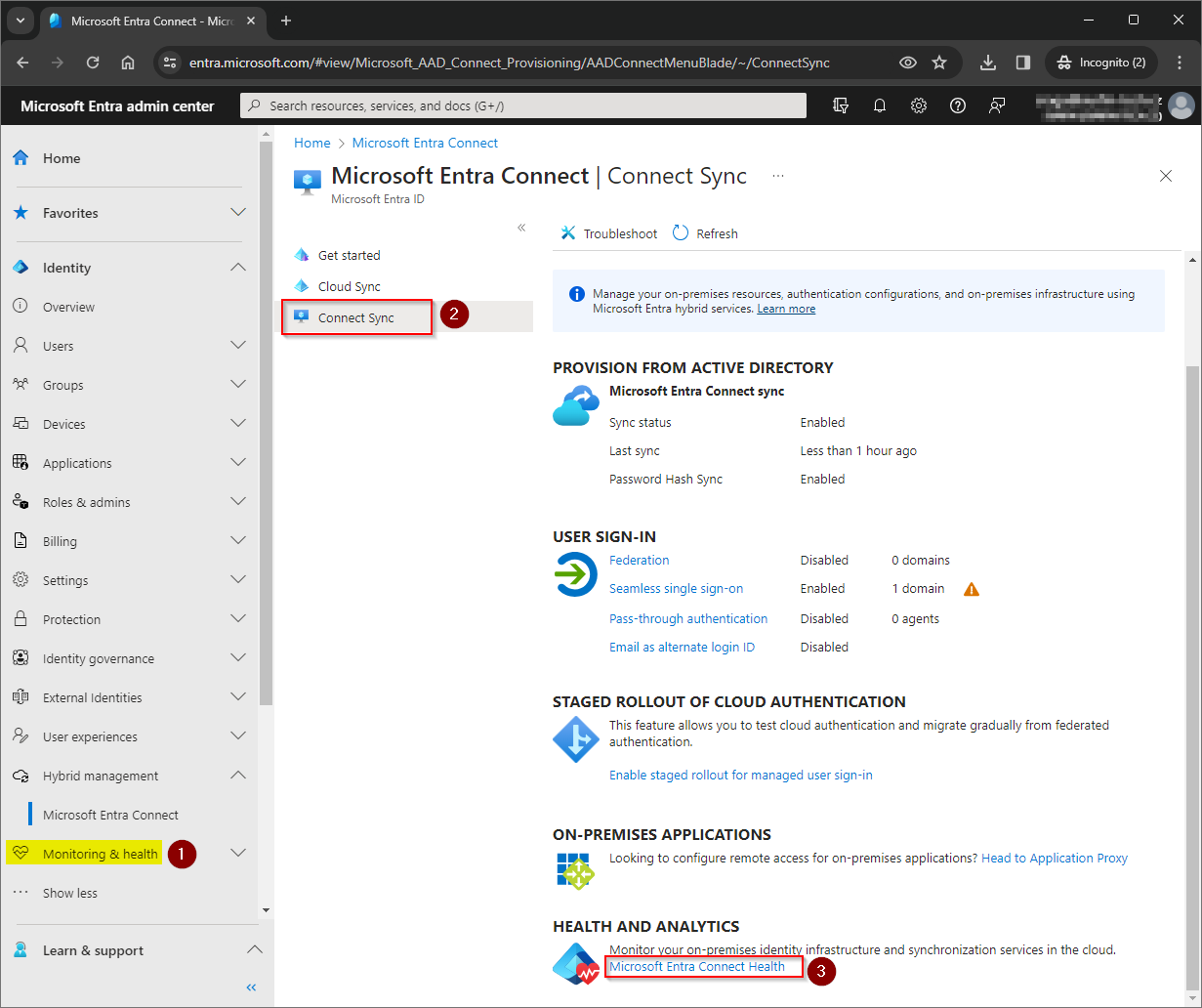Open Microsoft Entra Connect sidebar item
The image size is (1202, 1008).
click(110, 815)
